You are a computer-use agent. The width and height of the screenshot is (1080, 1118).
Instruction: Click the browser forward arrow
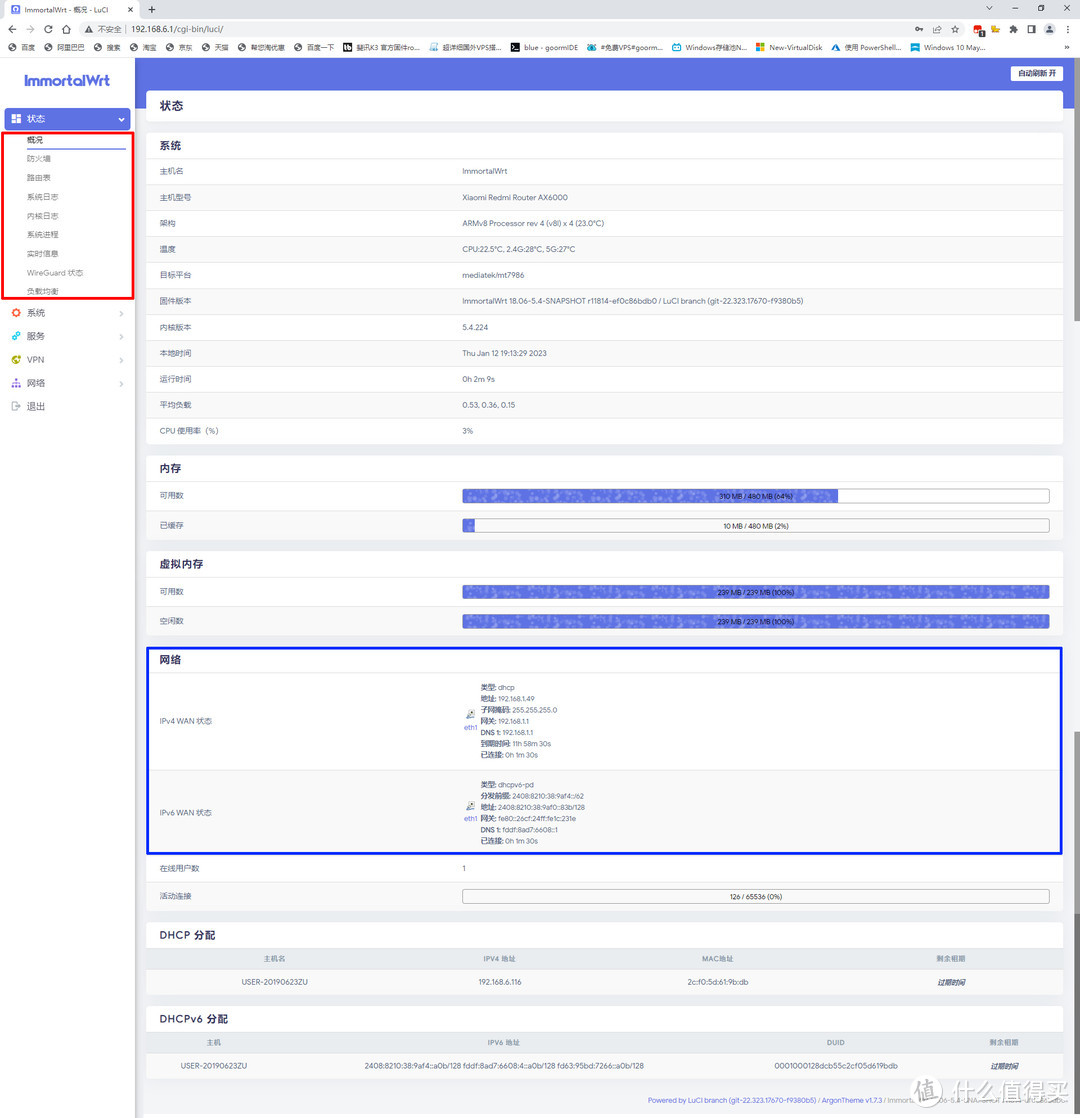30,29
